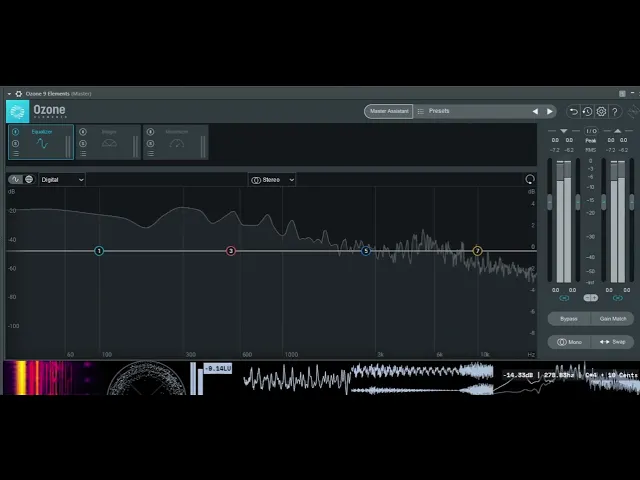Click the input meter down-triangle icon

click(x=564, y=131)
